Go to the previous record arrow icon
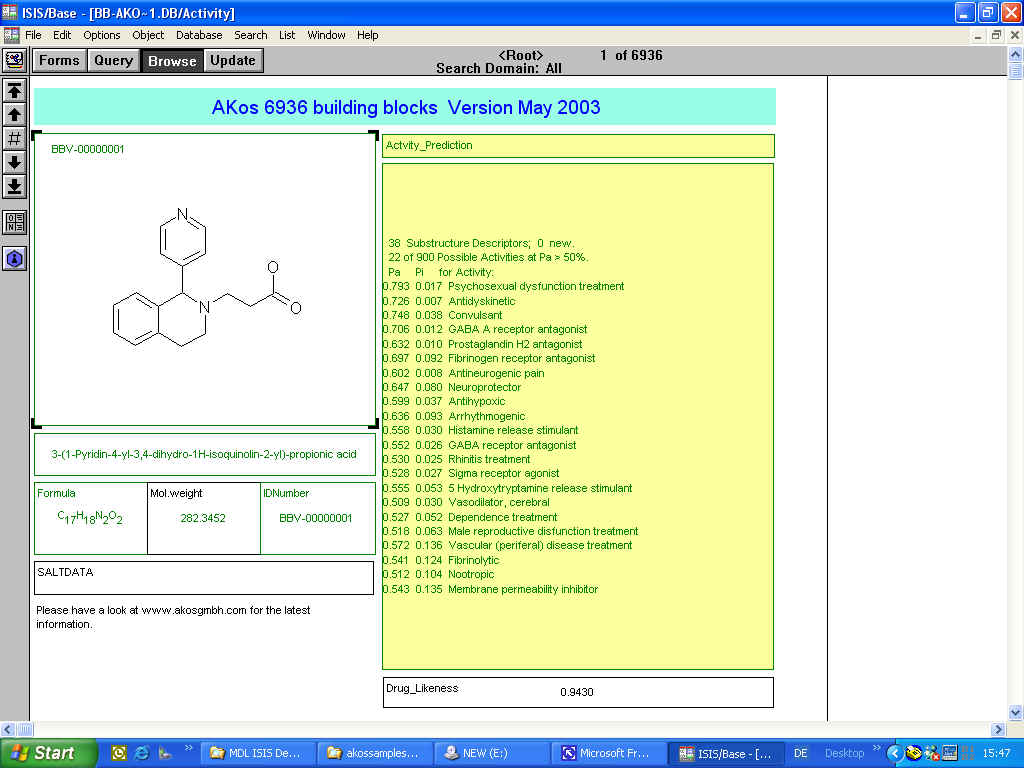This screenshot has width=1024, height=768. click(x=14, y=114)
